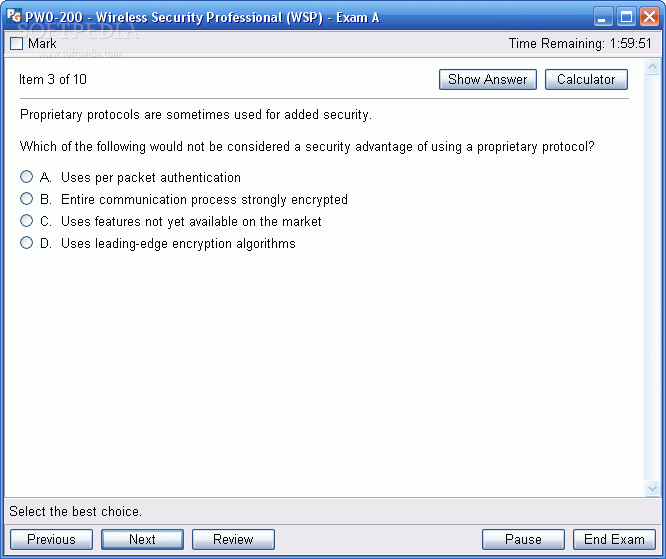Click the scrollbar down arrow
The width and height of the screenshot is (666, 559).
point(652,488)
